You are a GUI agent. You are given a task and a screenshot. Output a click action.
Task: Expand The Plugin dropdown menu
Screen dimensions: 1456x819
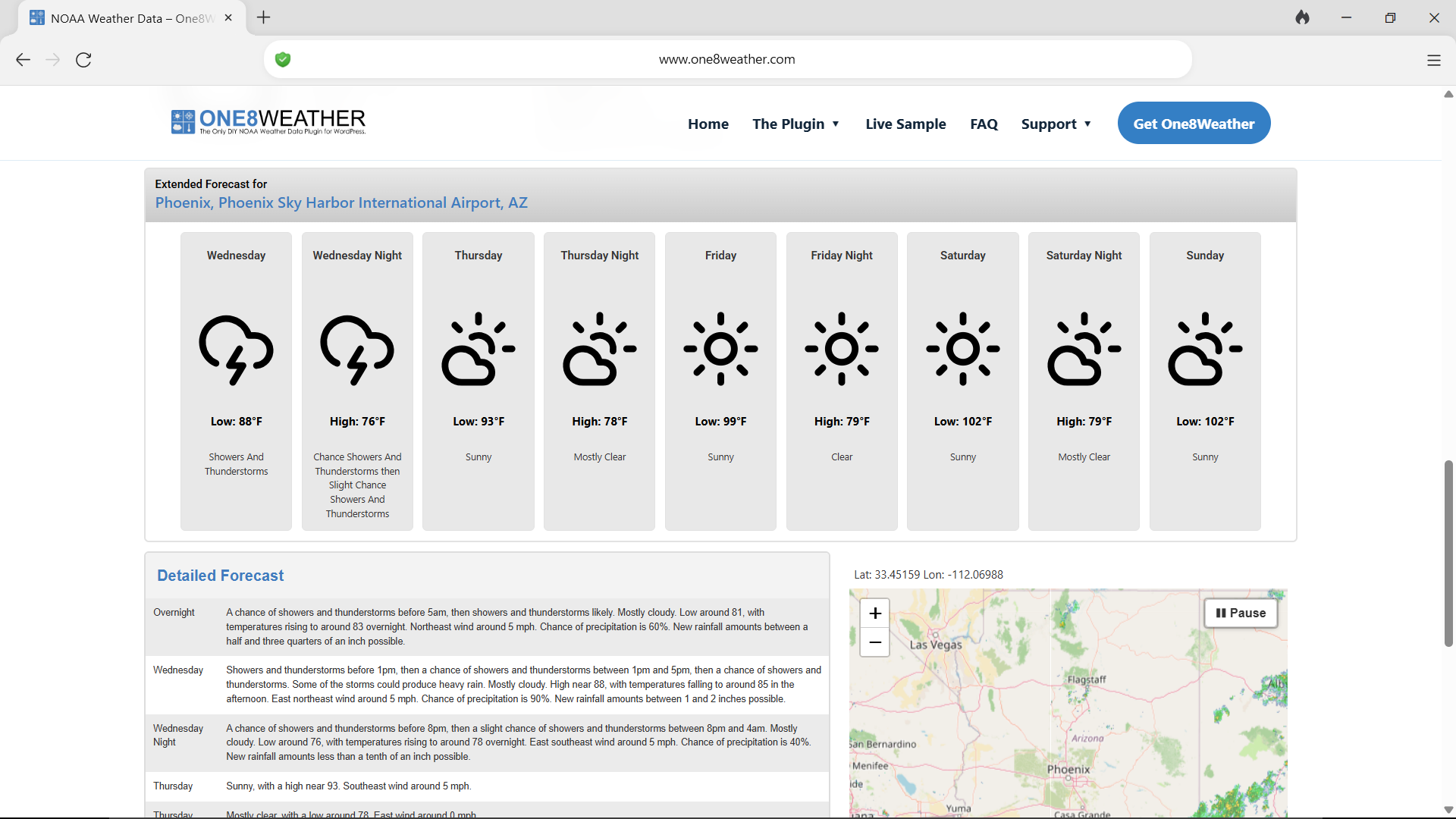pyautogui.click(x=795, y=124)
